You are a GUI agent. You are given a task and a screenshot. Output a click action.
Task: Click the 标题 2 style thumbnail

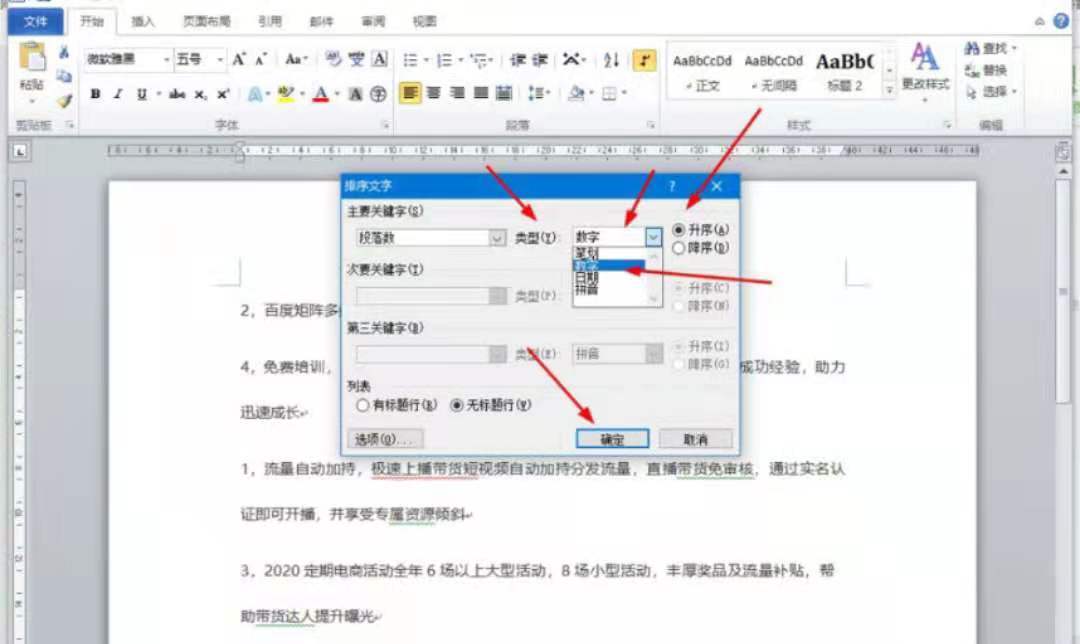point(845,72)
